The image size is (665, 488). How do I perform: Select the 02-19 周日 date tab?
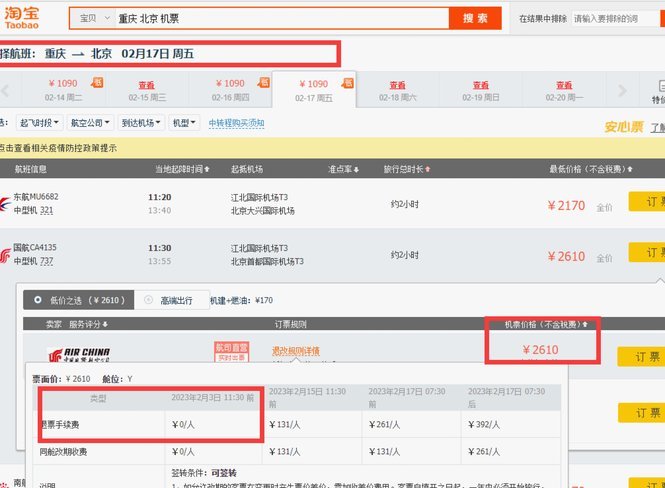[x=481, y=90]
